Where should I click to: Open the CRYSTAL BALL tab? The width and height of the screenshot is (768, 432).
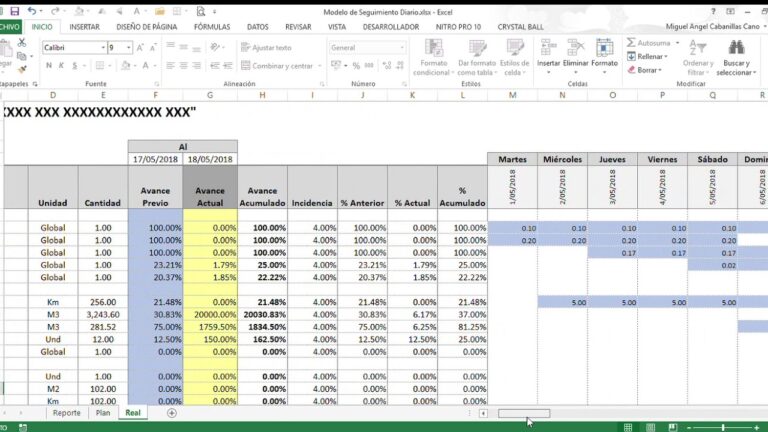point(521,27)
